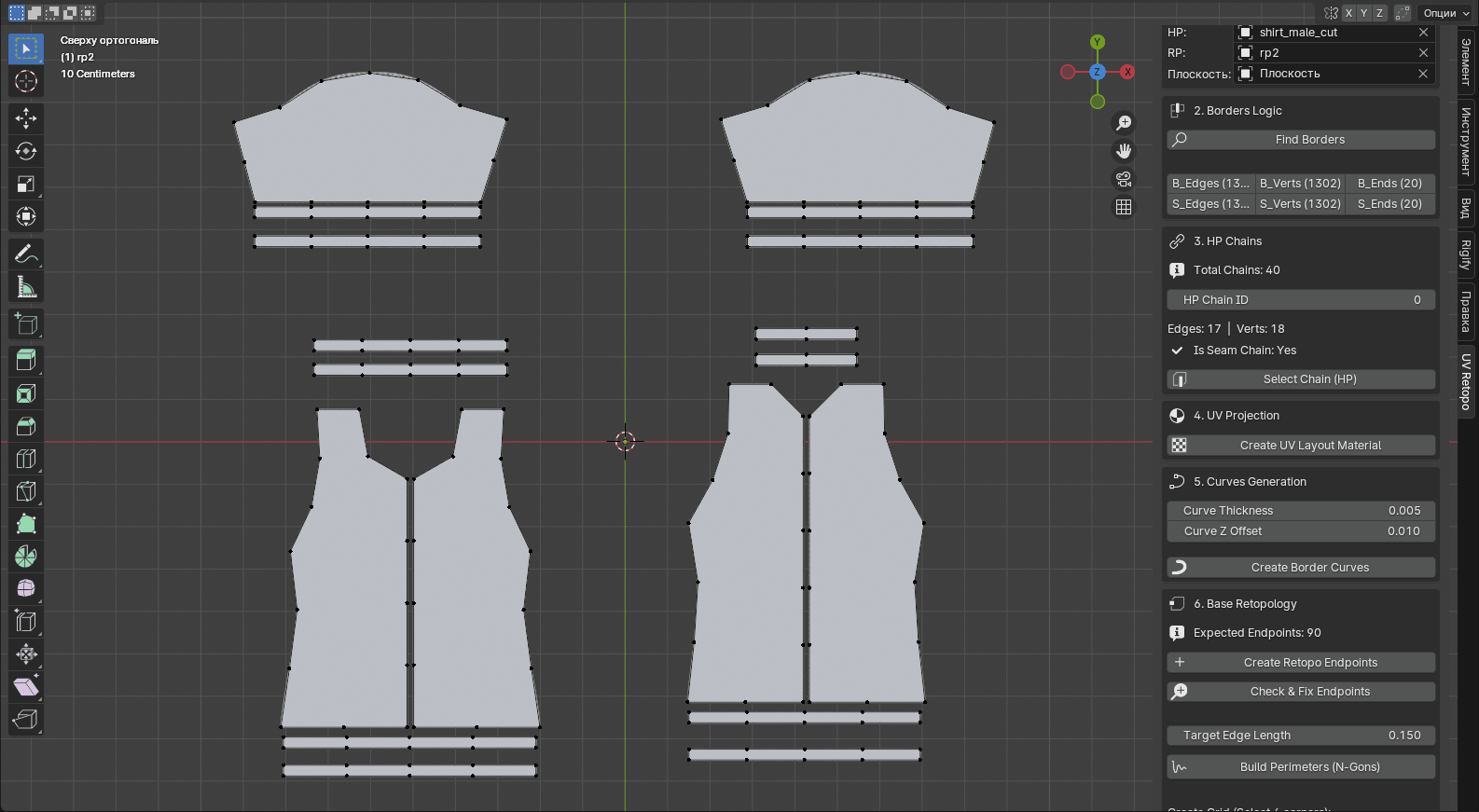The height and width of the screenshot is (812, 1479).
Task: Click Create Border Curves button
Action: point(1301,568)
